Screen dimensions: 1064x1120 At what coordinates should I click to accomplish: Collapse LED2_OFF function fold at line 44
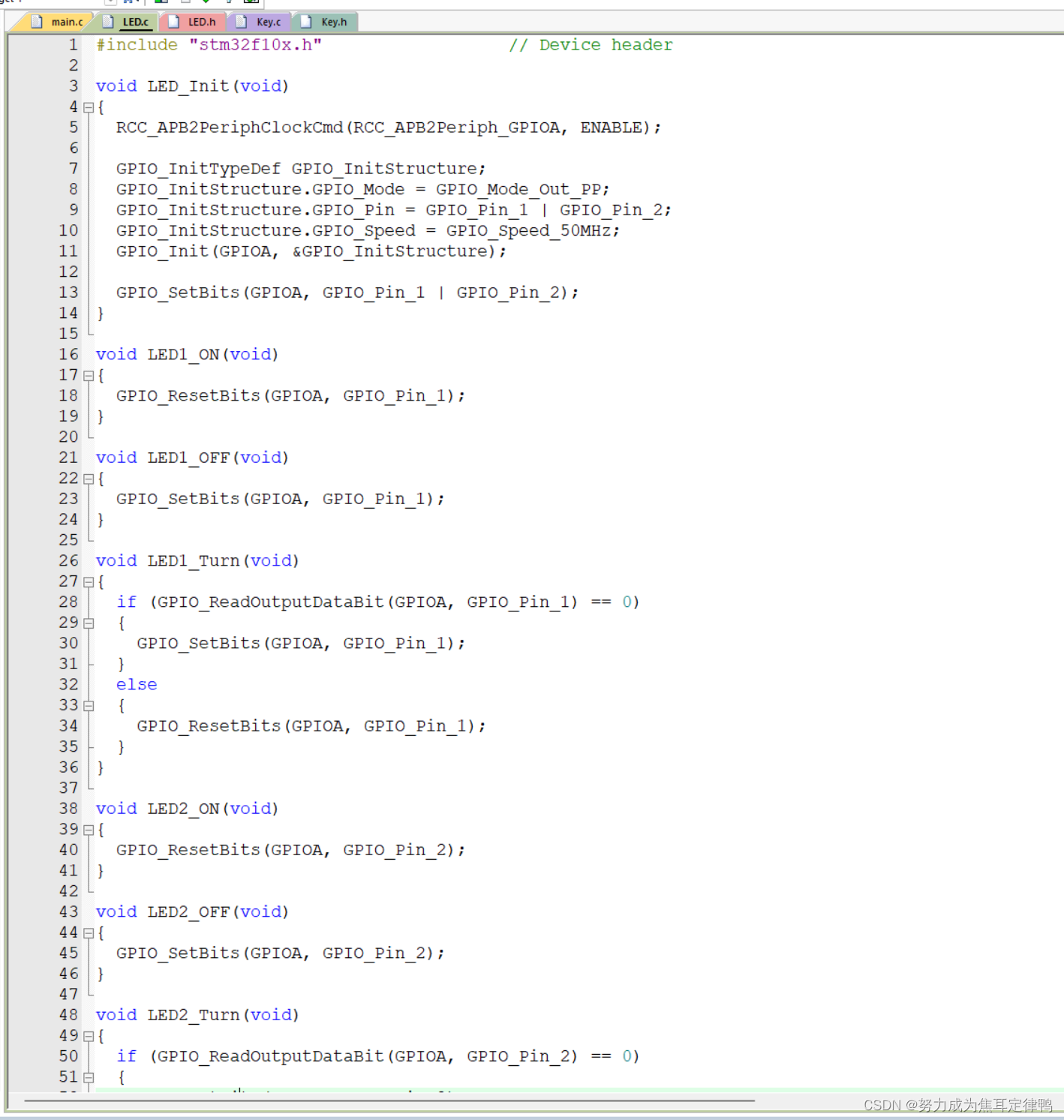pyautogui.click(x=89, y=933)
